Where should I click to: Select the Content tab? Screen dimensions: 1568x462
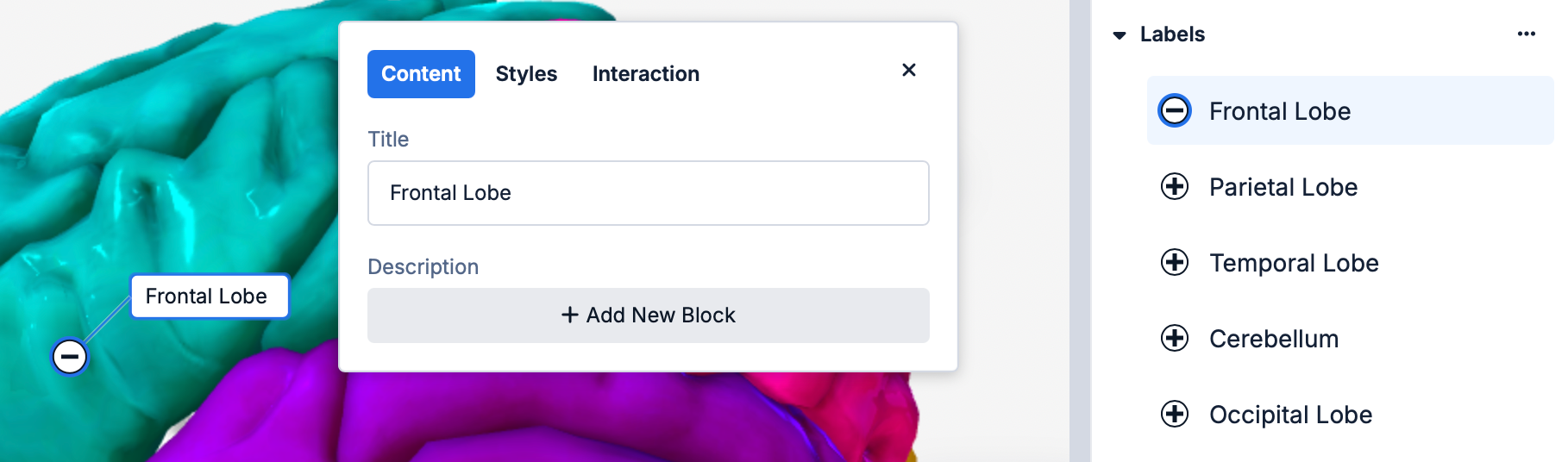point(421,74)
